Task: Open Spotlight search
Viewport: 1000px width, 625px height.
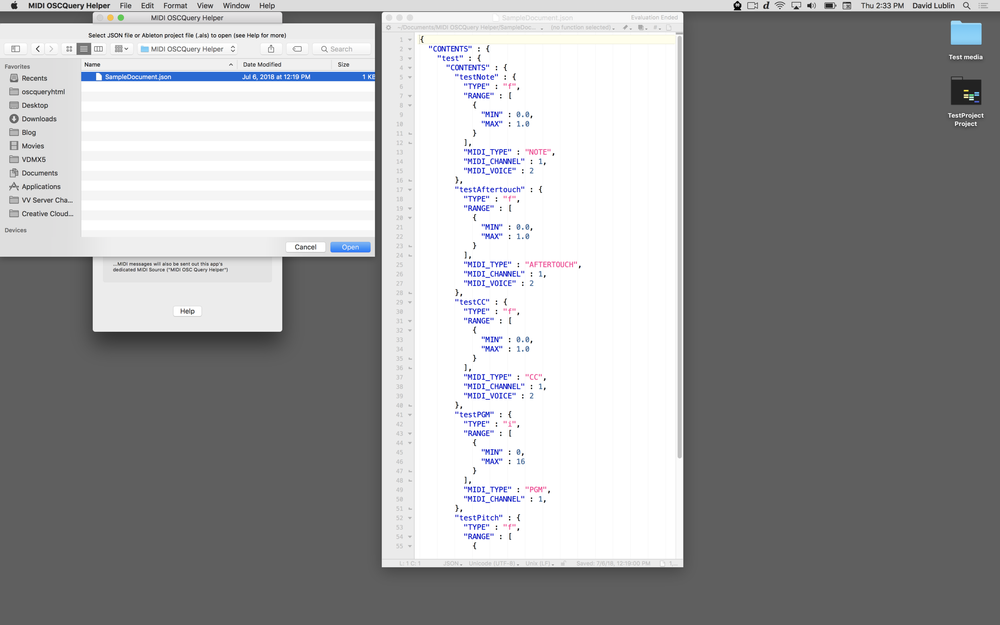Action: pos(967,6)
